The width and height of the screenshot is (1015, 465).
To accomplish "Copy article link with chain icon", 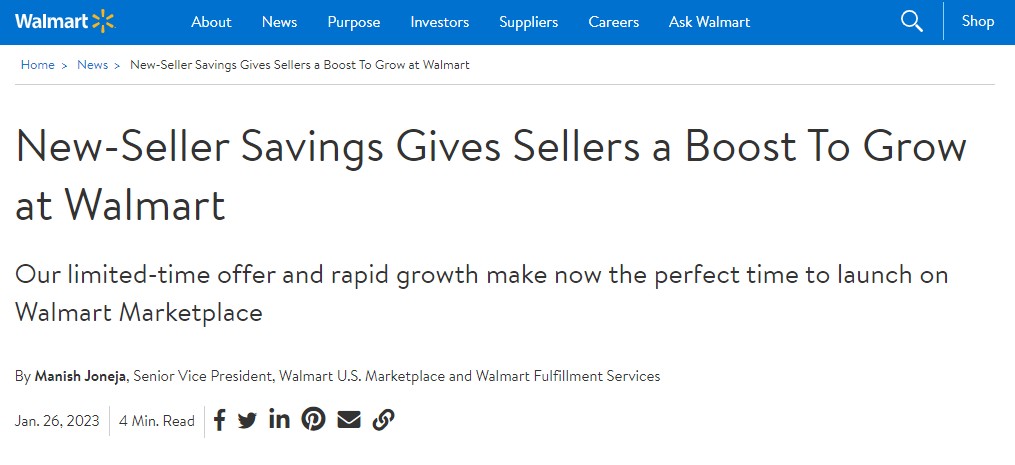I will [x=383, y=420].
